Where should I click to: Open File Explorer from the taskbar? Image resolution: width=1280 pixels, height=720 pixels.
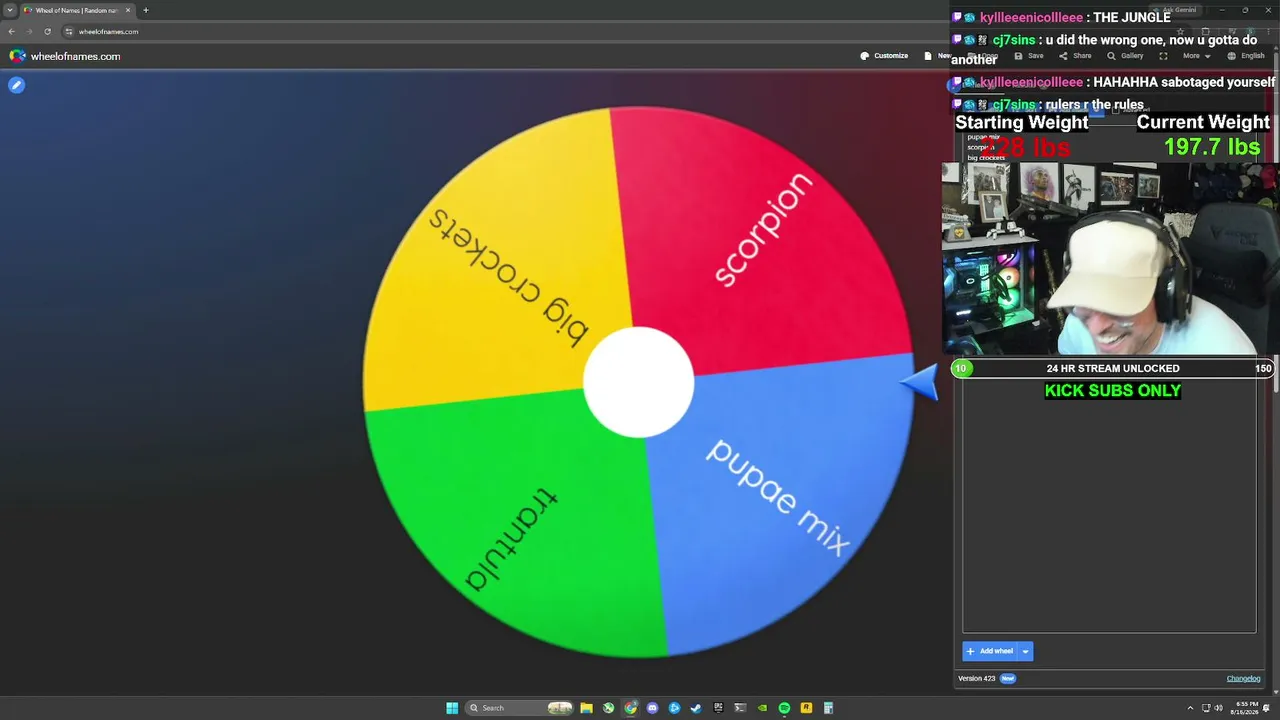tap(586, 708)
